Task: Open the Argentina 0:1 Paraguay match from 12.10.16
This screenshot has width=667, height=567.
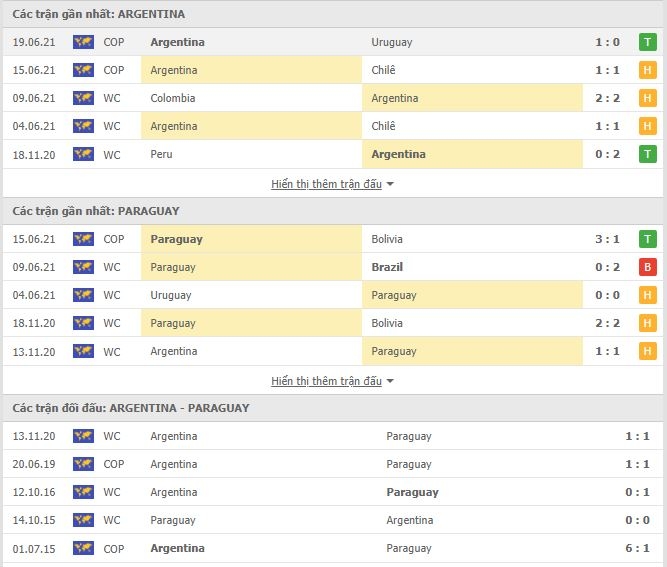Action: (x=333, y=492)
